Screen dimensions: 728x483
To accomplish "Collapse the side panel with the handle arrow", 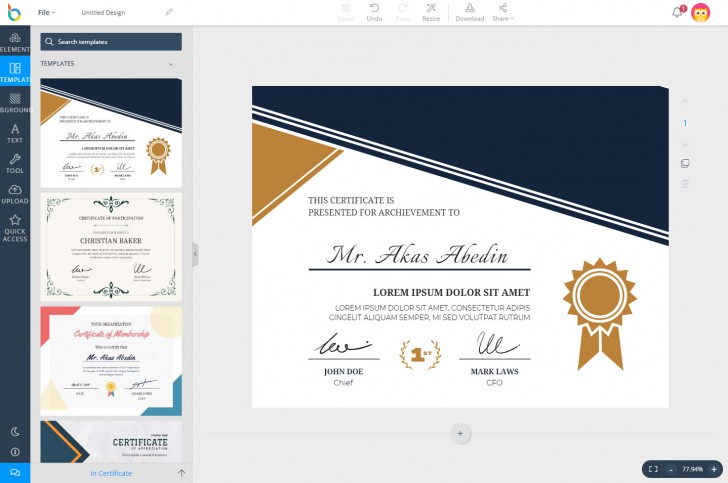I will point(195,254).
